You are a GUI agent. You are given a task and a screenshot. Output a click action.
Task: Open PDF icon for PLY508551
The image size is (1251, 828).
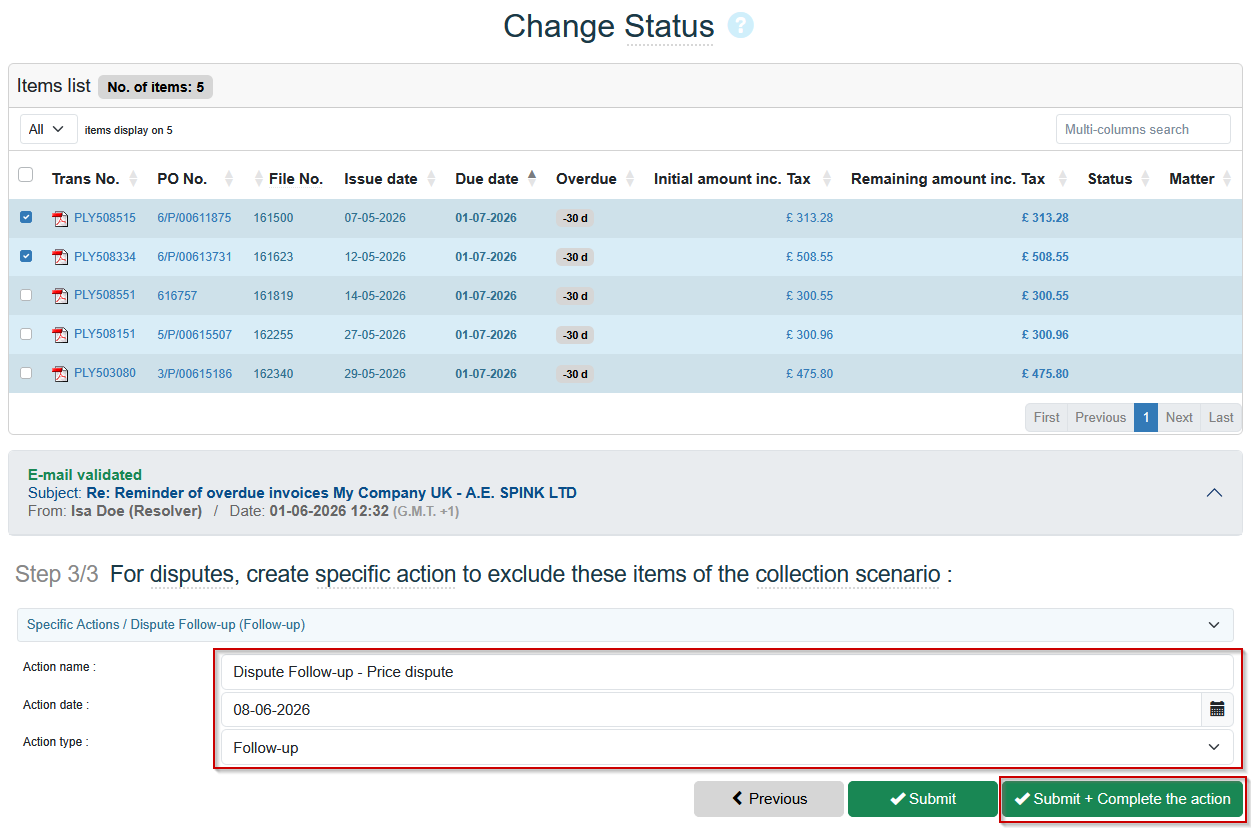click(x=60, y=296)
